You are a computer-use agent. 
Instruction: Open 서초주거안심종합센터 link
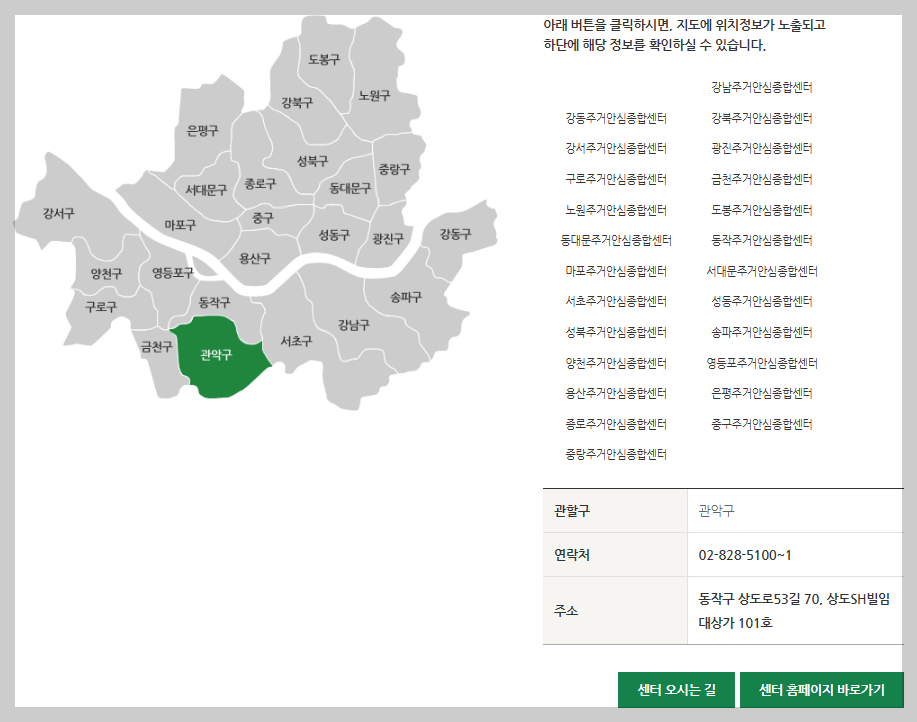(x=616, y=300)
